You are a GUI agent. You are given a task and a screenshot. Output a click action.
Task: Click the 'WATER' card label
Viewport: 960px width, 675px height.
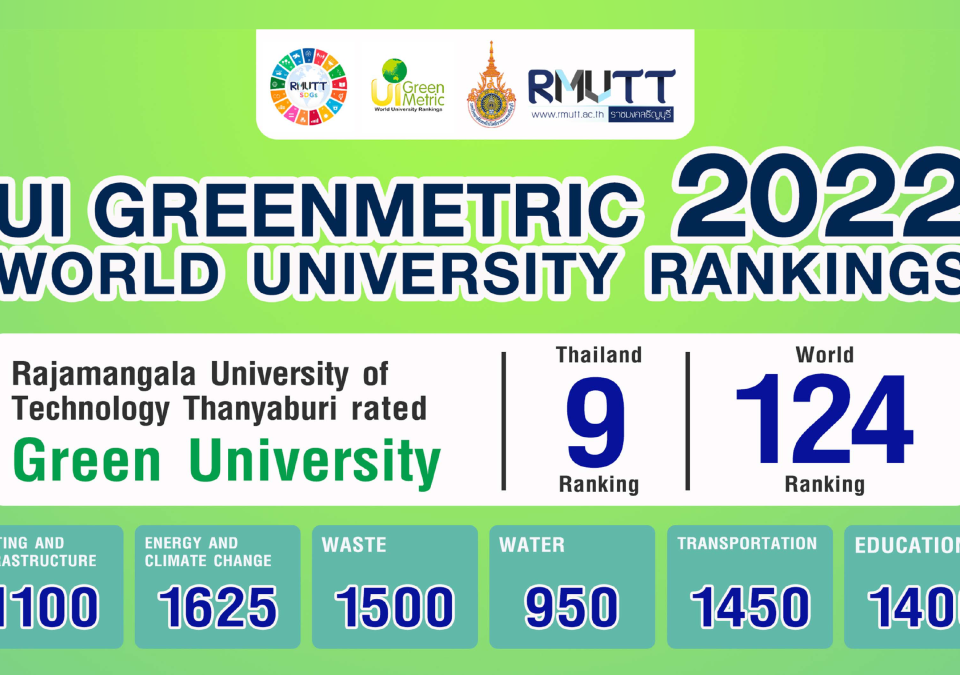point(531,545)
